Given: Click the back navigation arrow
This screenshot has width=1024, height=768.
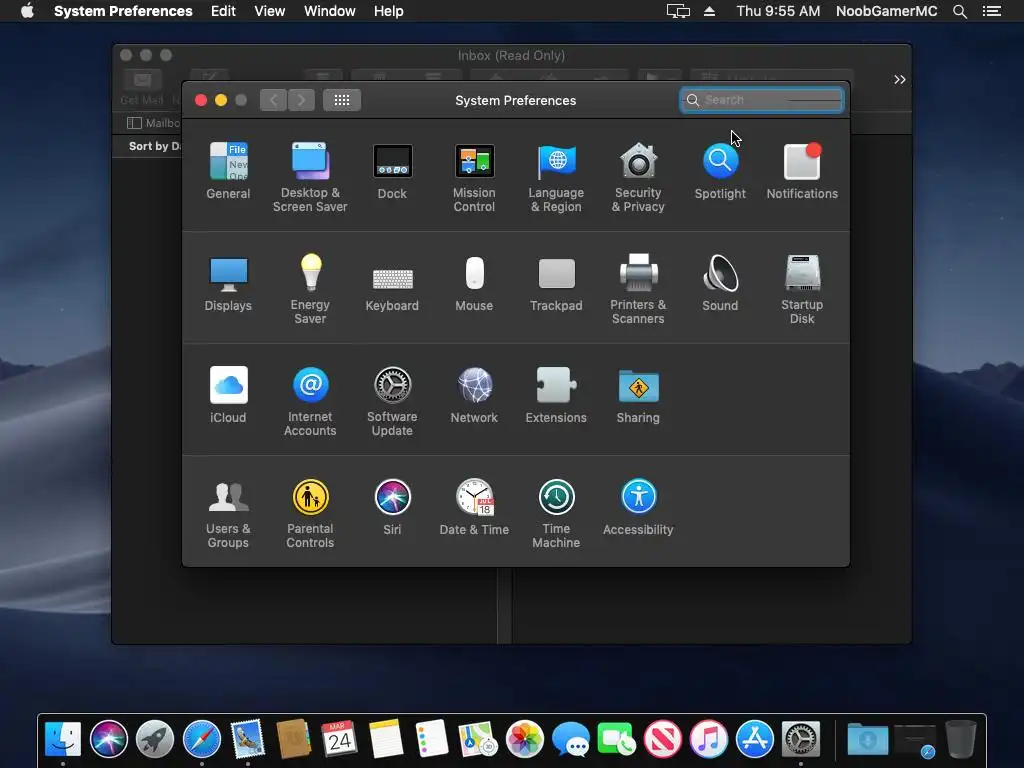Looking at the screenshot, I should click(273, 100).
